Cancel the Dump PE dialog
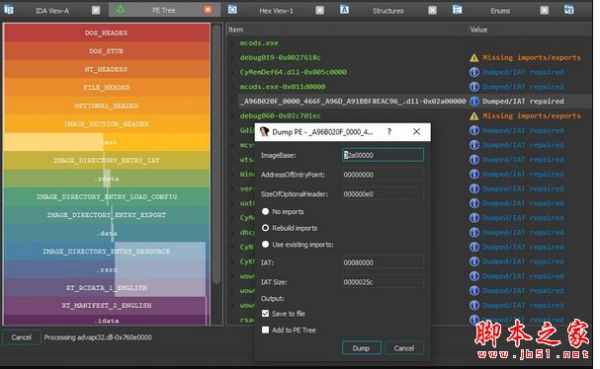 point(404,348)
